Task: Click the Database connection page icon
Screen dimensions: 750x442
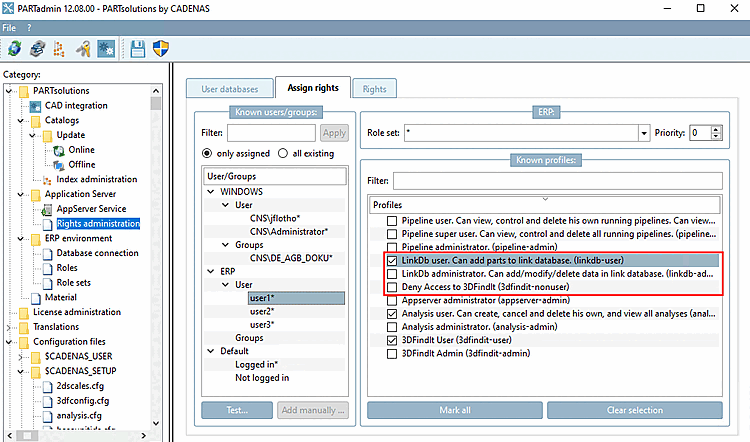Action: click(x=47, y=254)
